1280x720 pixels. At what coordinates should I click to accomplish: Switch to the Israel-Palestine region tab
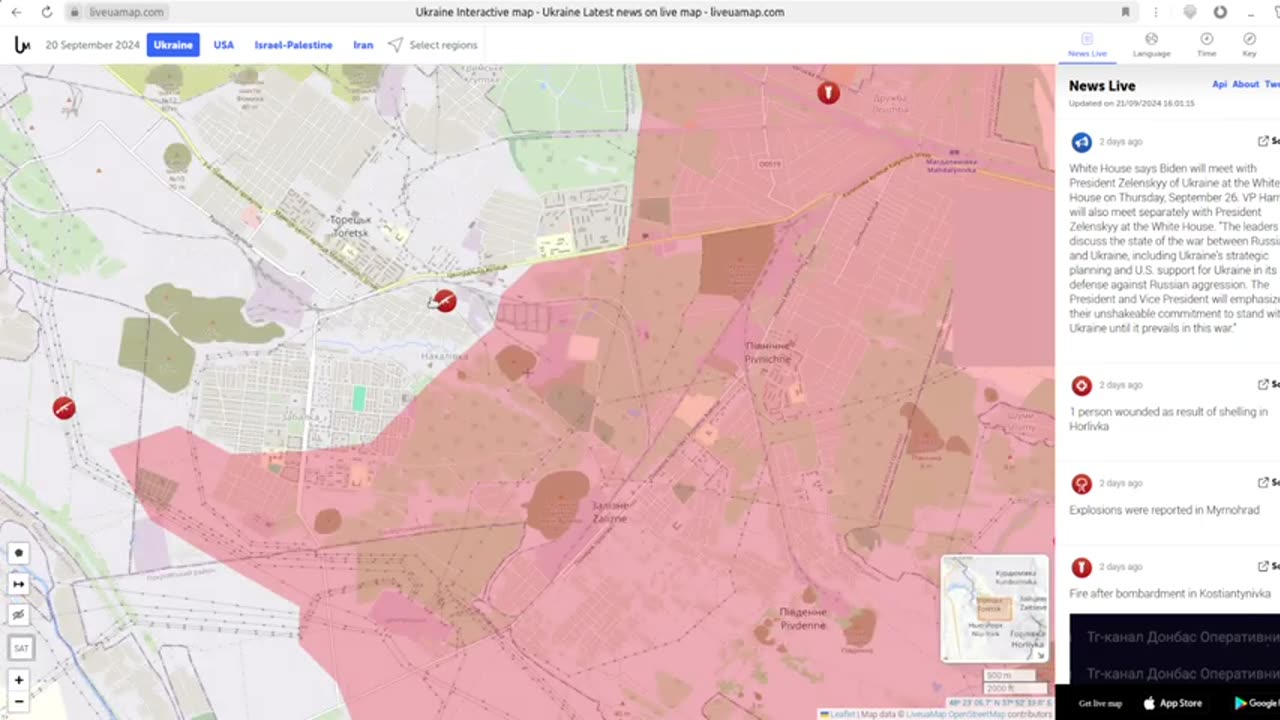(x=293, y=45)
